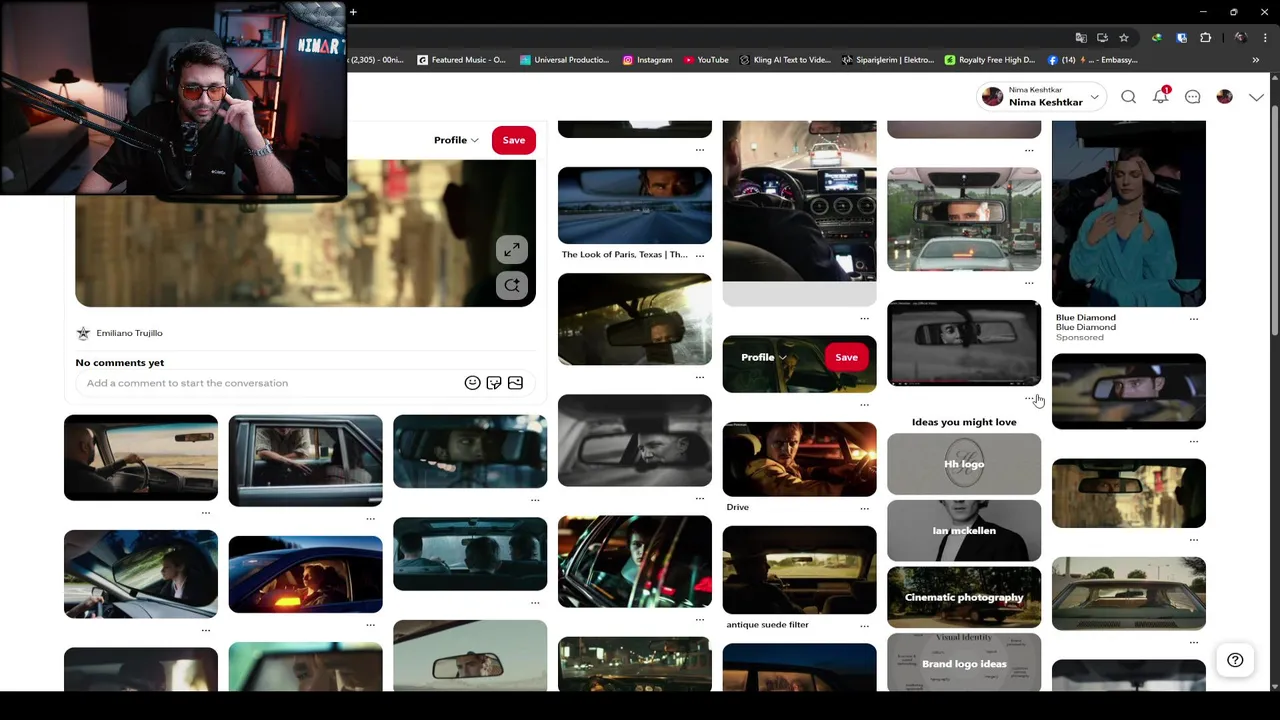1280x720 pixels.
Task: Open the Instagram bookmark
Action: (647, 60)
